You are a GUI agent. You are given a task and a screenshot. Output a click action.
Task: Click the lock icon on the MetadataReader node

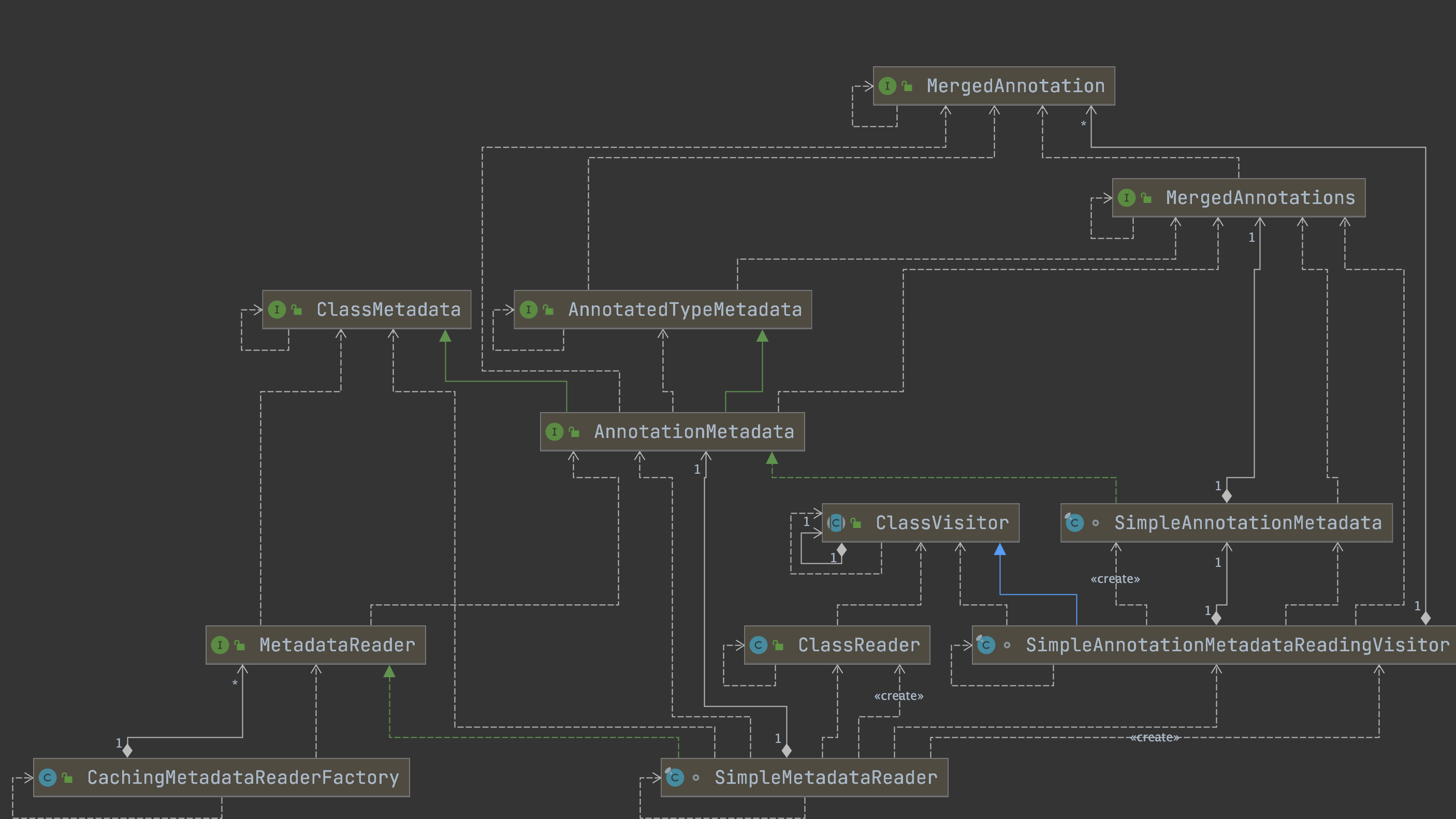(x=239, y=645)
